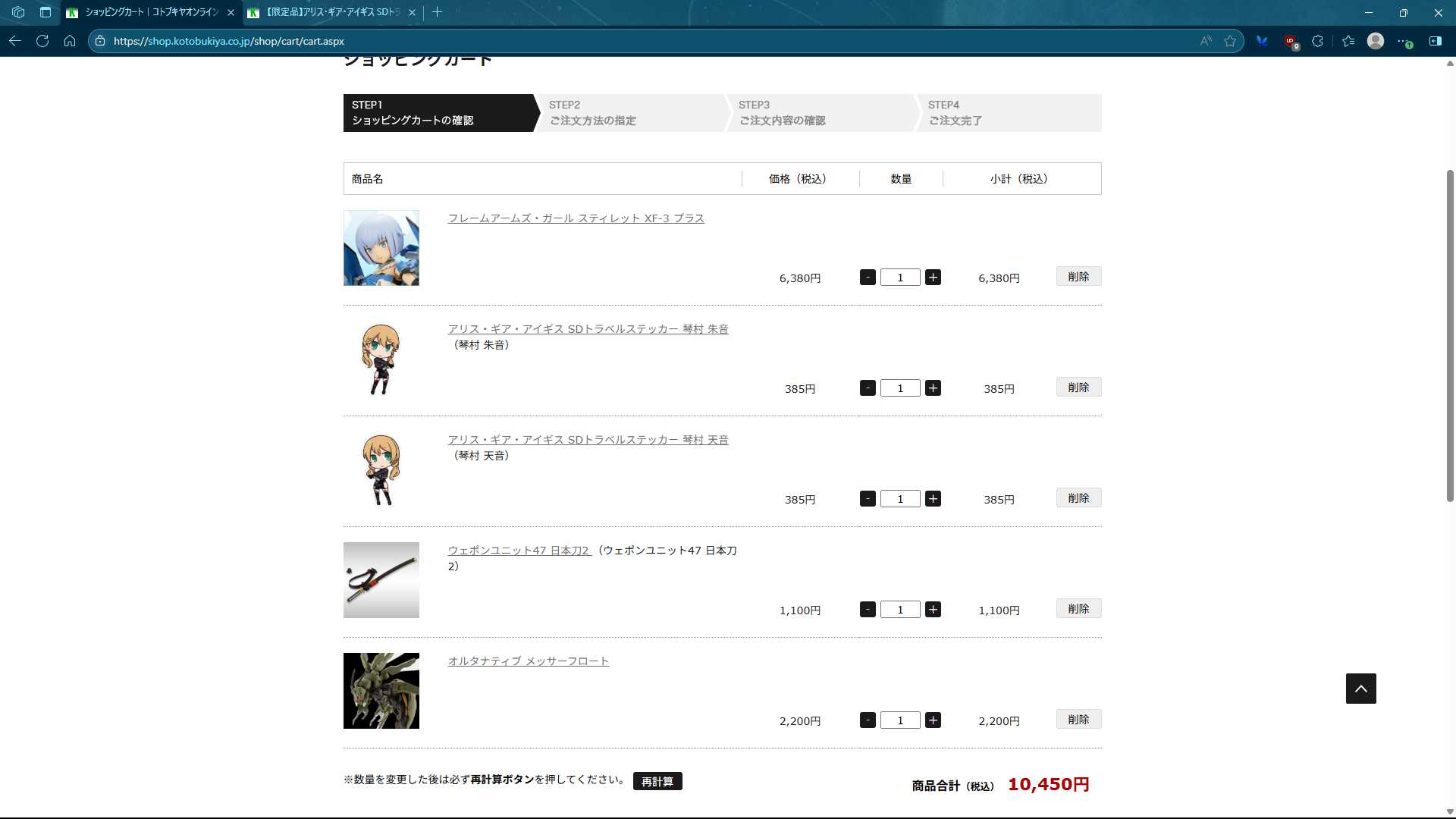
Task: Close the Alice Gear Aegis product tab
Action: pyautogui.click(x=412, y=12)
